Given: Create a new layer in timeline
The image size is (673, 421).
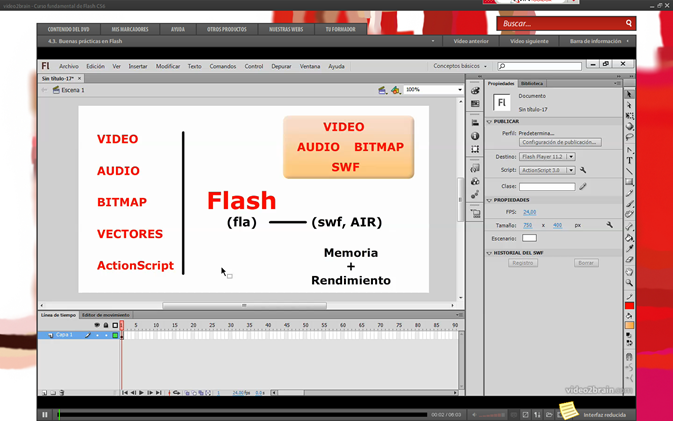Looking at the screenshot, I should click(44, 393).
